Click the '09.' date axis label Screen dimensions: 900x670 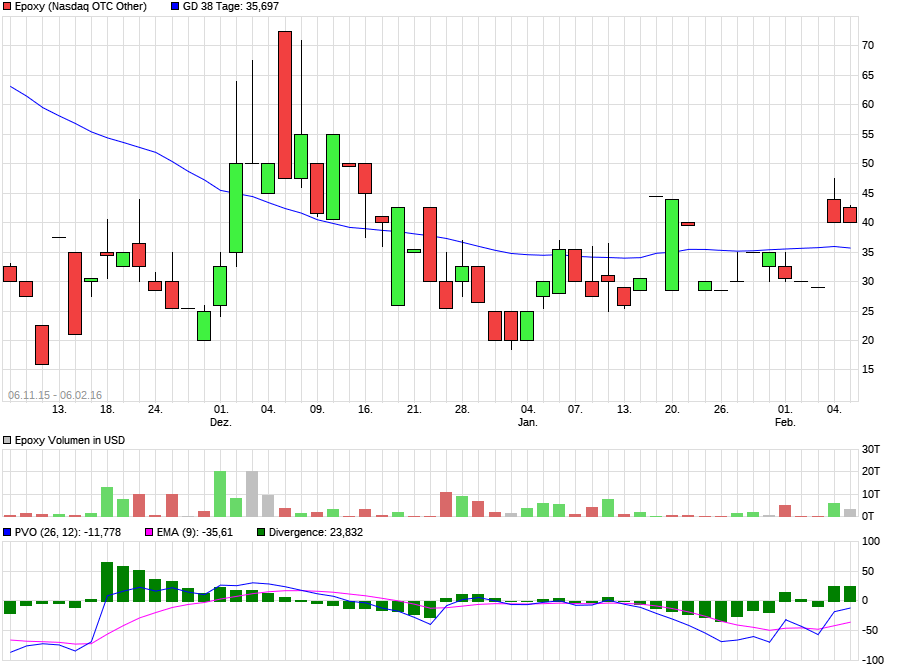[x=317, y=409]
